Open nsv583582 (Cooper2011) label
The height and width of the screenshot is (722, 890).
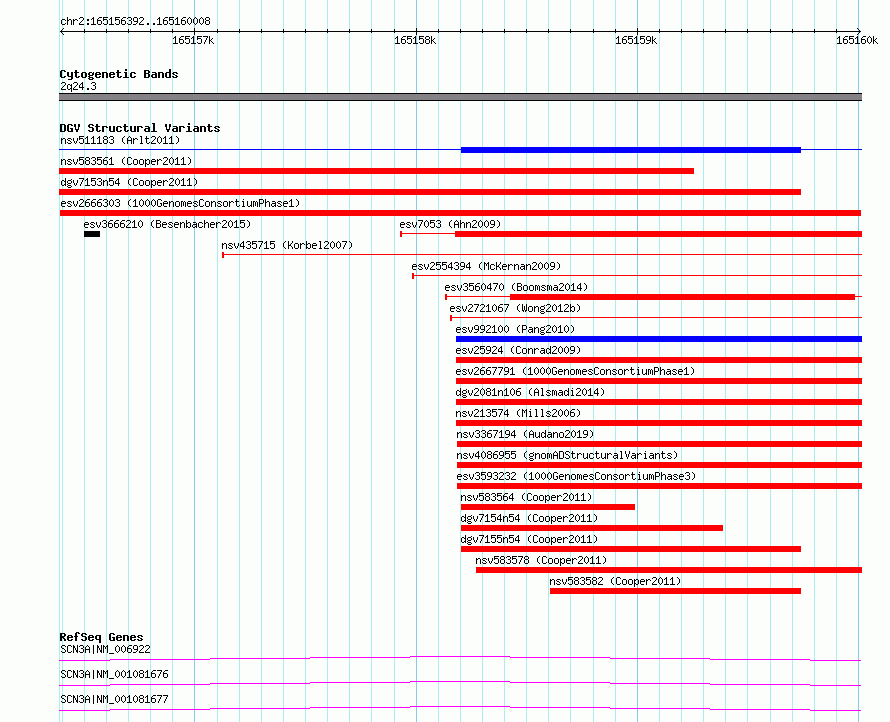615,581
